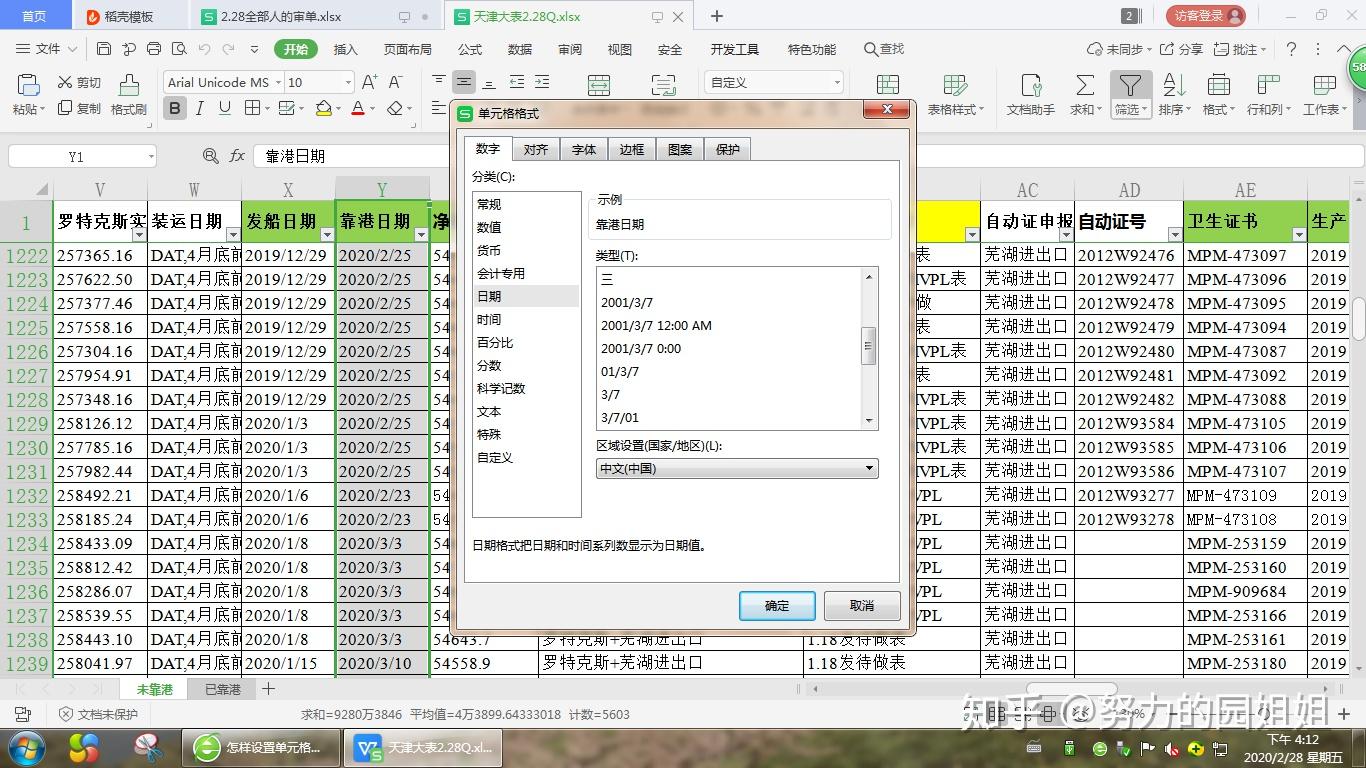The width and height of the screenshot is (1366, 768).
Task: Click the Sort (排序) A-Z icon
Action: click(1174, 85)
